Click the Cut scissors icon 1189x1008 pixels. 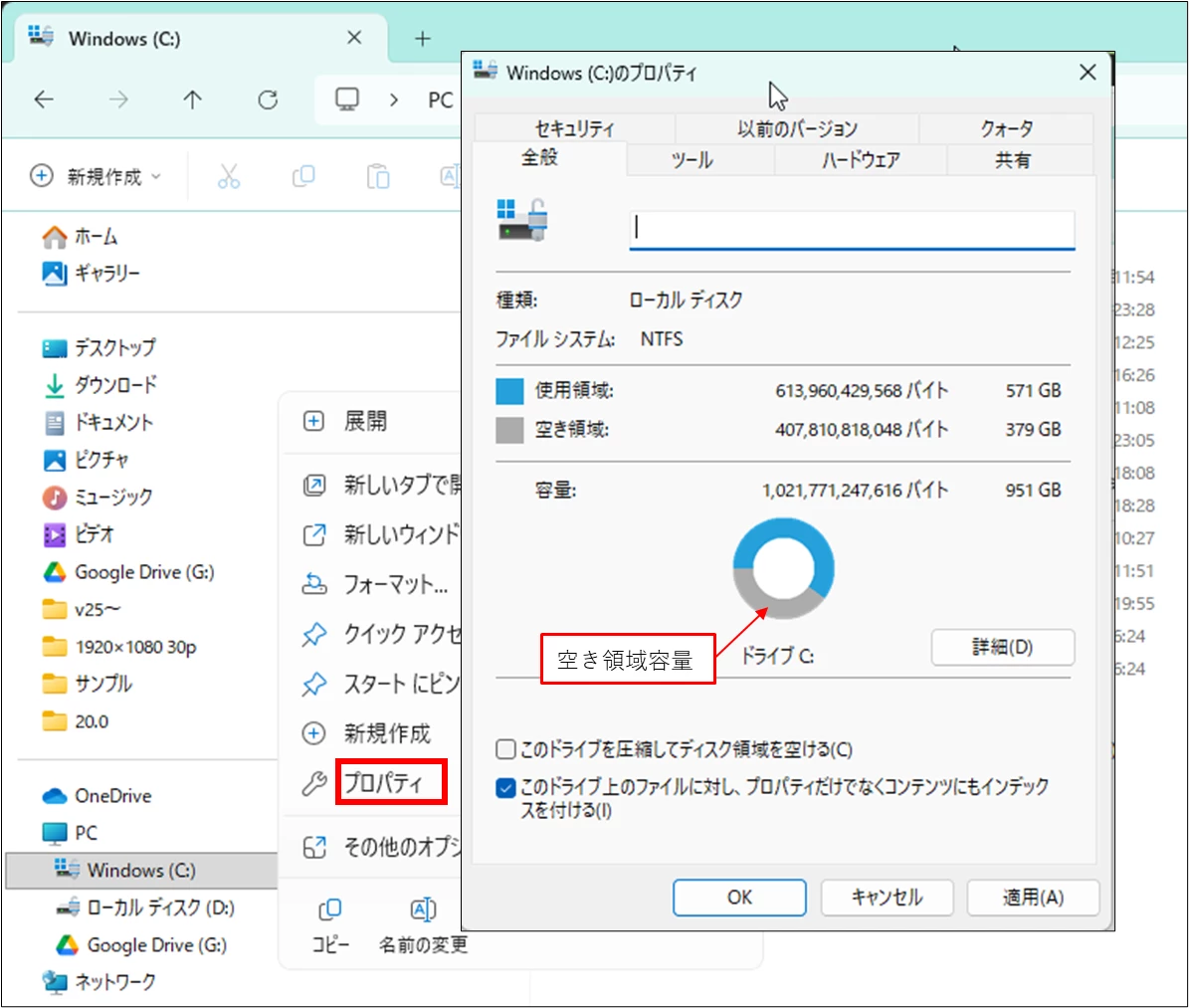pos(228,176)
